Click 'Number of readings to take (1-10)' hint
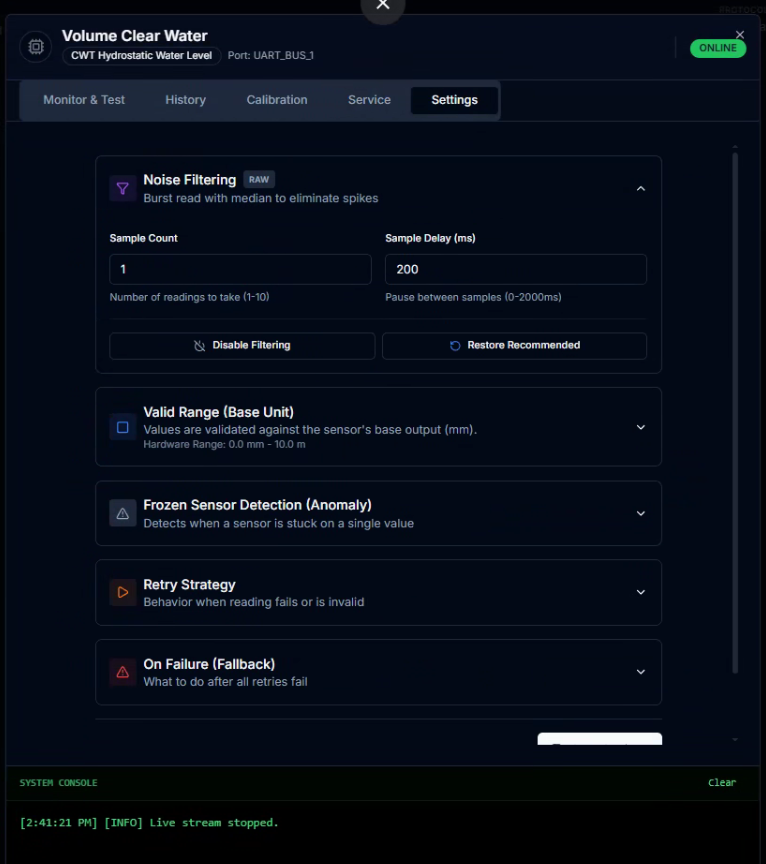 pyautogui.click(x=190, y=297)
